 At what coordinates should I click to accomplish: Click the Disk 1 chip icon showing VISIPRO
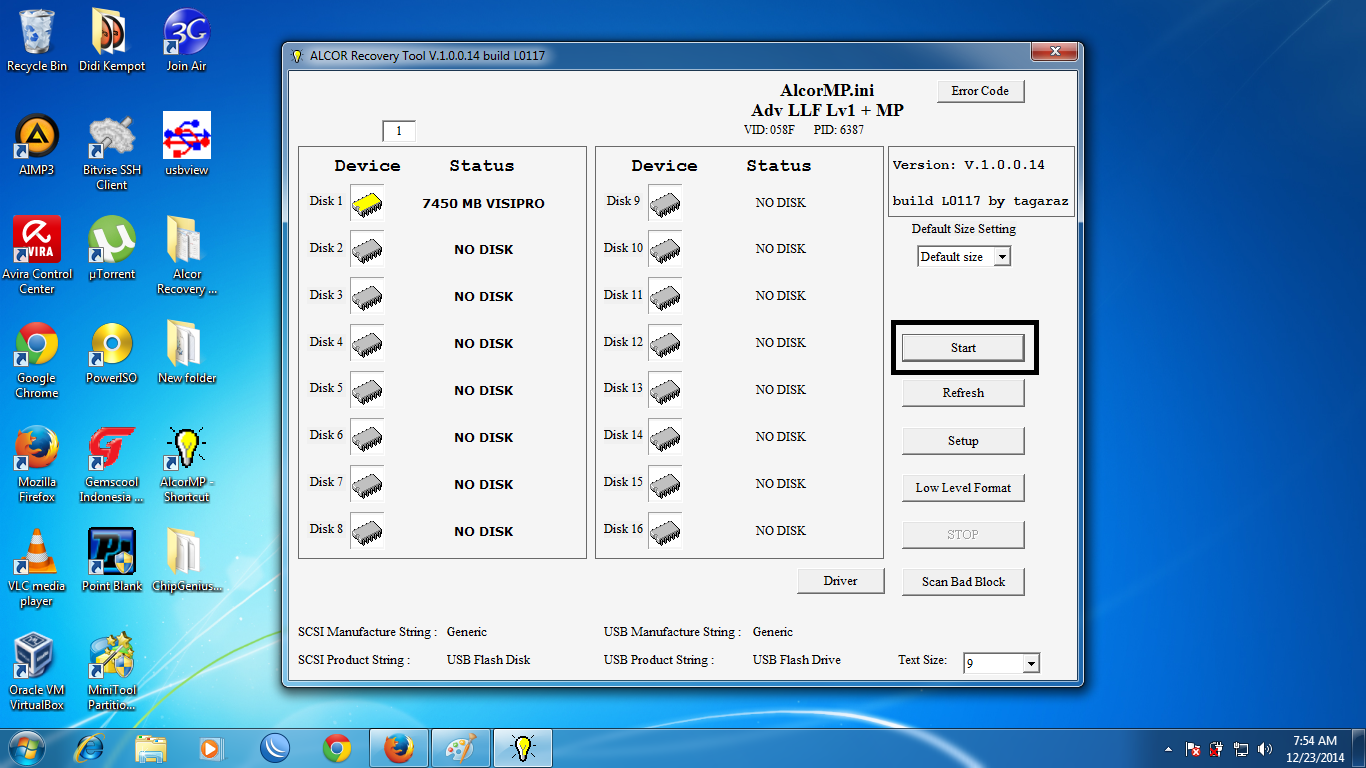tap(366, 203)
